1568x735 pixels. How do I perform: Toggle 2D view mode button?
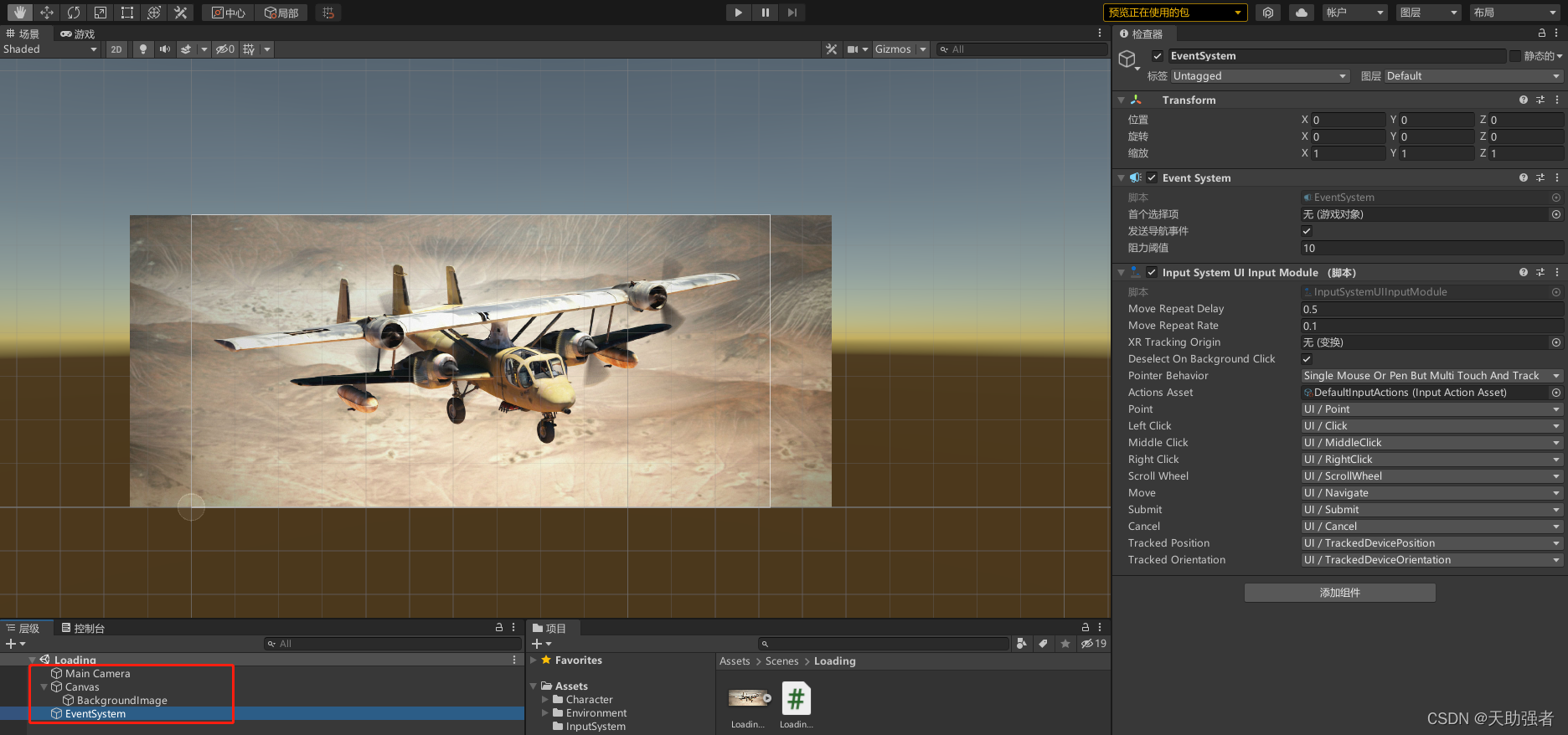116,49
